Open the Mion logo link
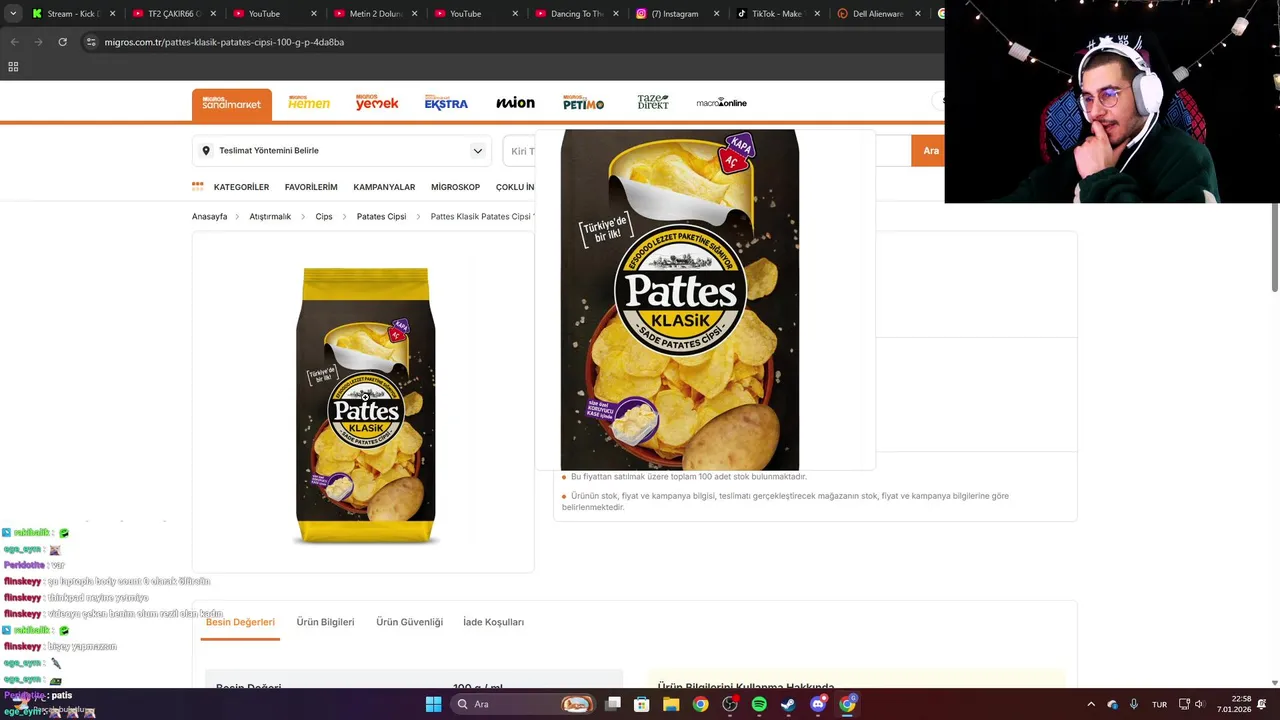Screen dimensions: 1280x720 (x=515, y=103)
